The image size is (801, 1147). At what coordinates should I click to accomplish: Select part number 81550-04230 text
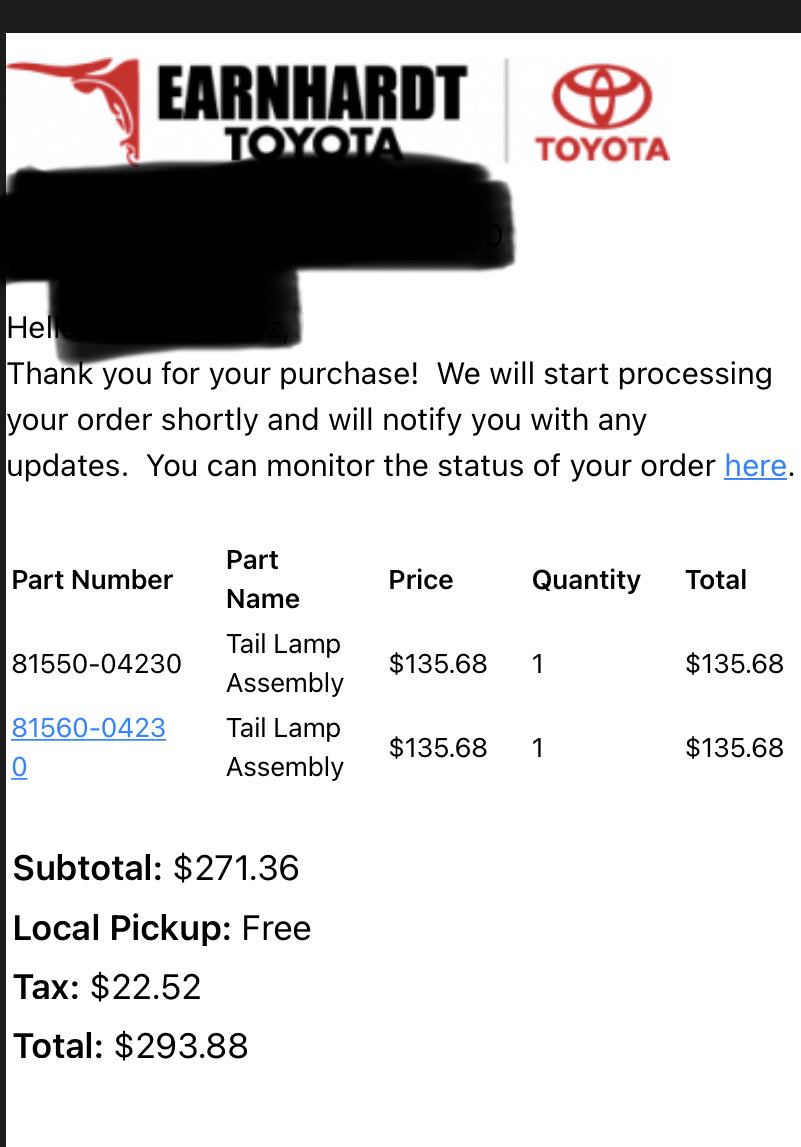(97, 663)
